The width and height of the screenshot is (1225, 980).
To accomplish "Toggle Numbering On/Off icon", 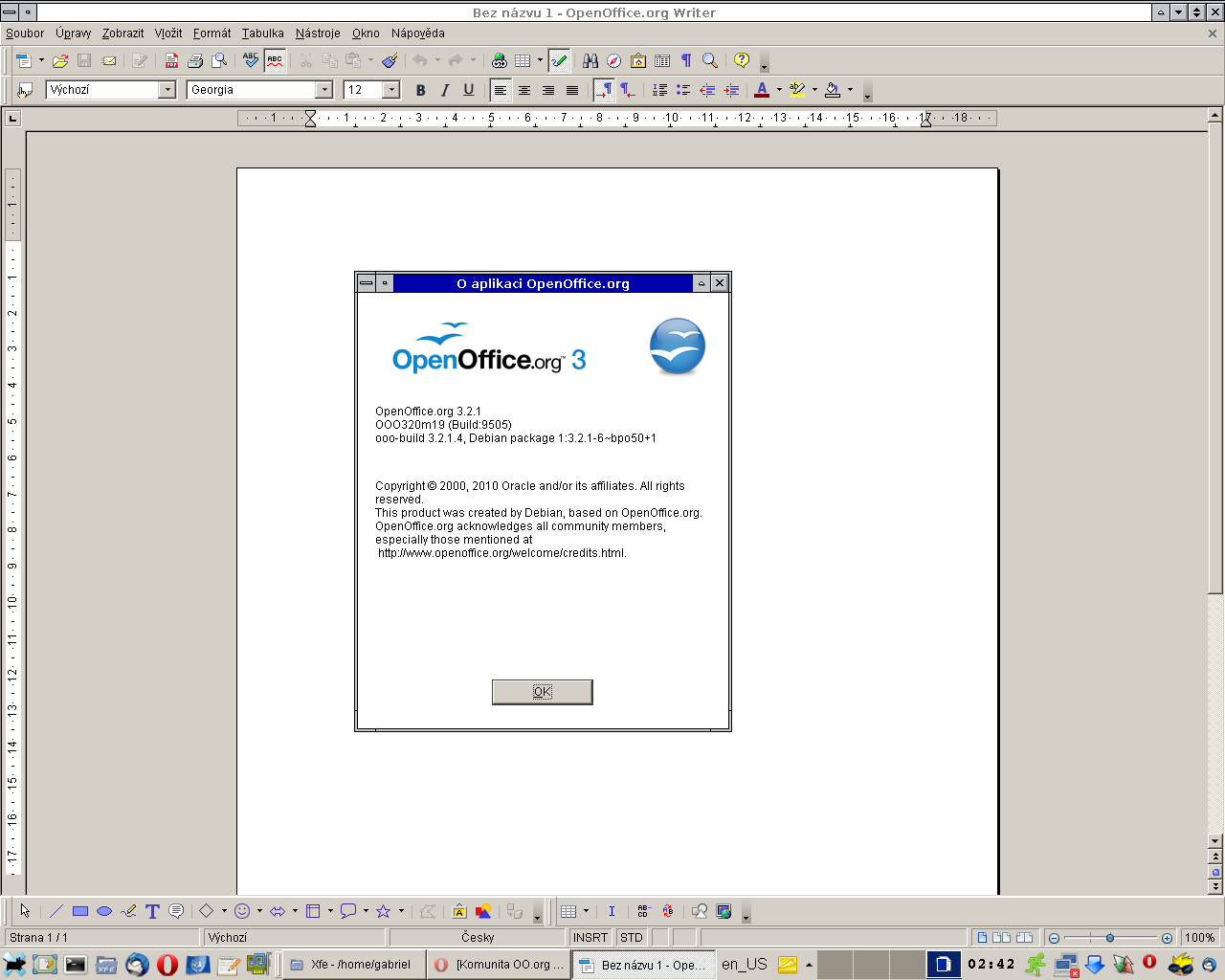I will coord(660,90).
